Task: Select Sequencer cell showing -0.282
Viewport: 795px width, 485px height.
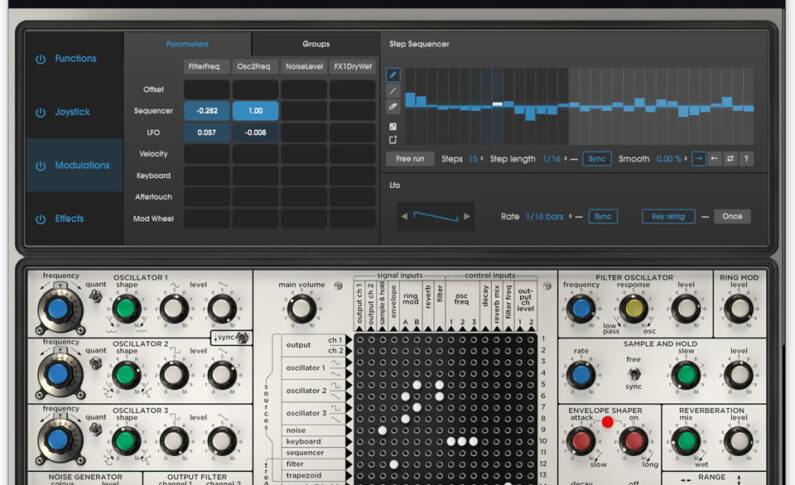Action: click(x=206, y=111)
